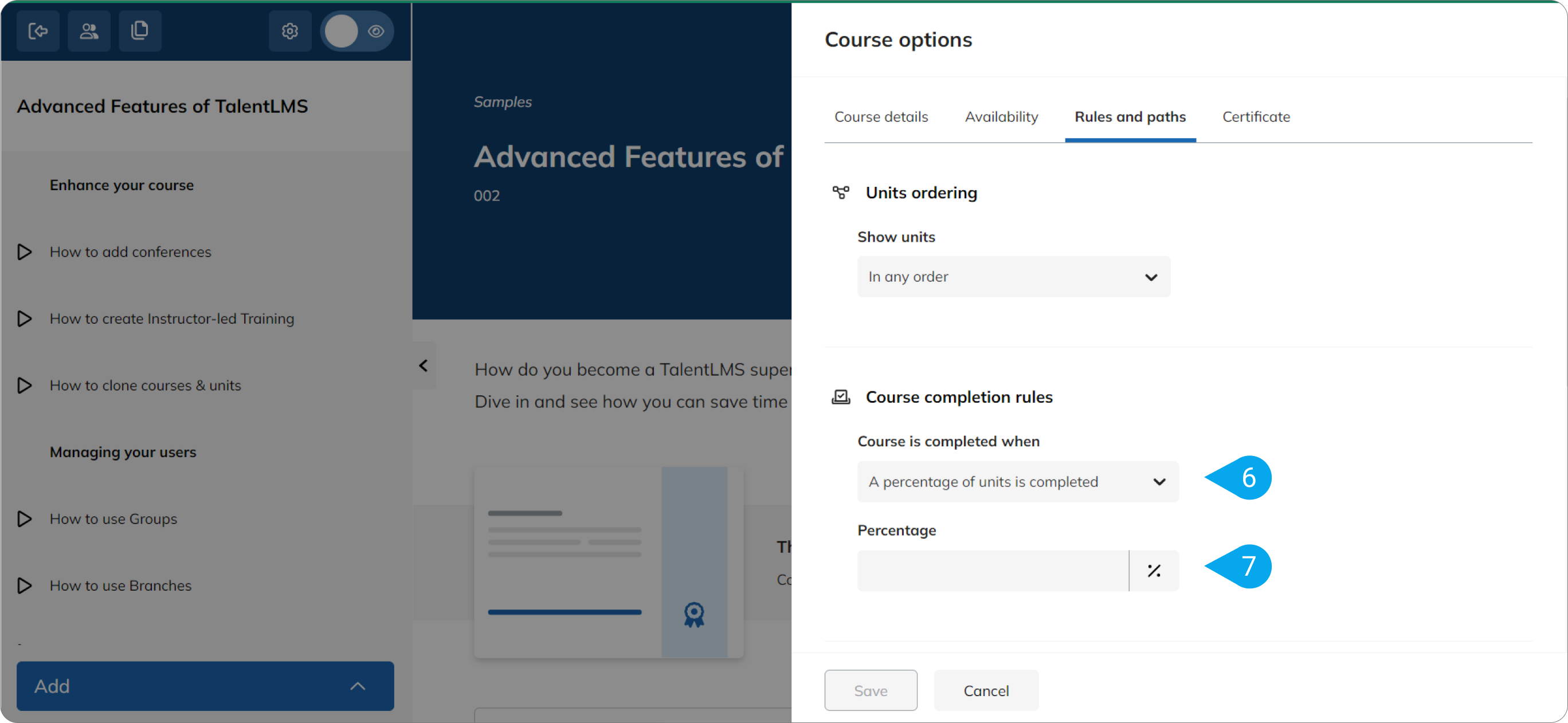The height and width of the screenshot is (723, 1568).
Task: Open the Show units dropdown
Action: 1013,276
